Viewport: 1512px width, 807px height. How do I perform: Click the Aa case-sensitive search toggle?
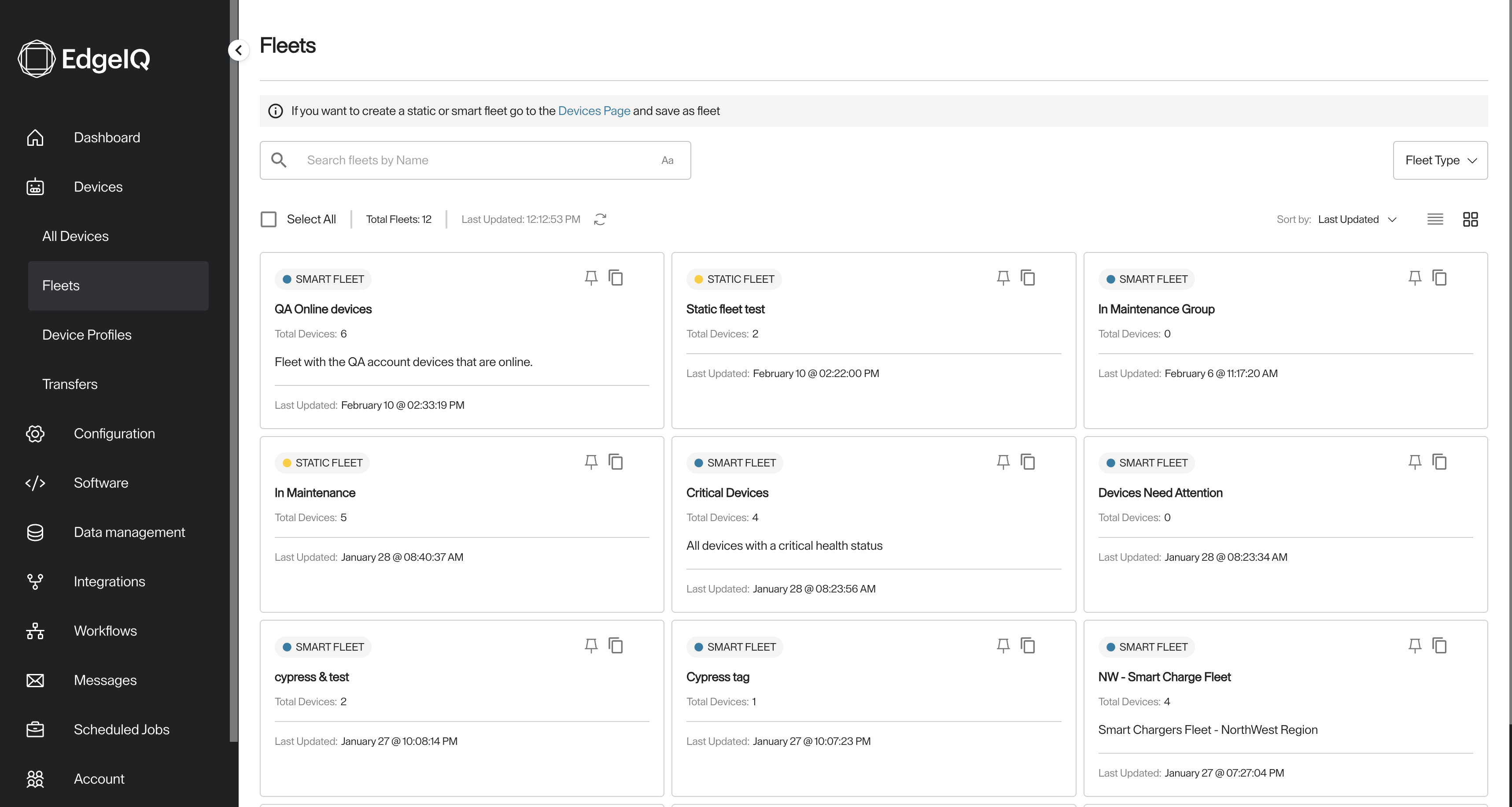(667, 160)
